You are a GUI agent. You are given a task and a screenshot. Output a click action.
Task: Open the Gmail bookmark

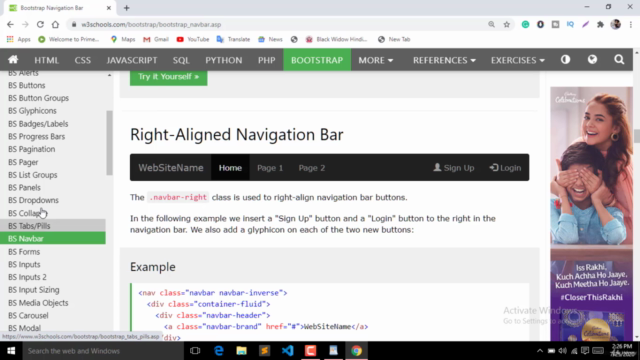click(156, 39)
